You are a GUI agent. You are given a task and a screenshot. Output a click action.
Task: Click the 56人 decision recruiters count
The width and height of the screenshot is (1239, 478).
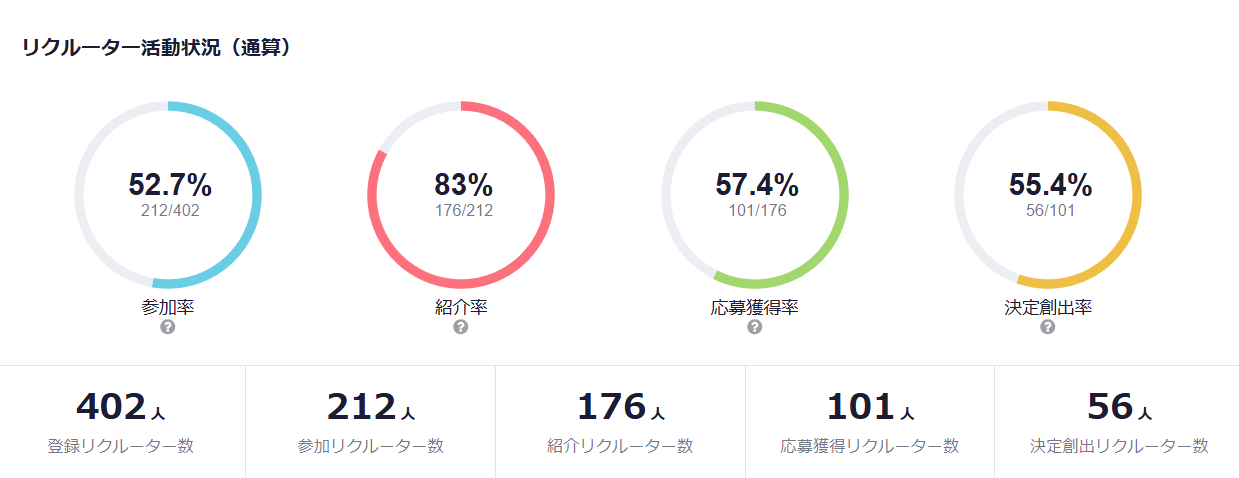pos(1119,407)
